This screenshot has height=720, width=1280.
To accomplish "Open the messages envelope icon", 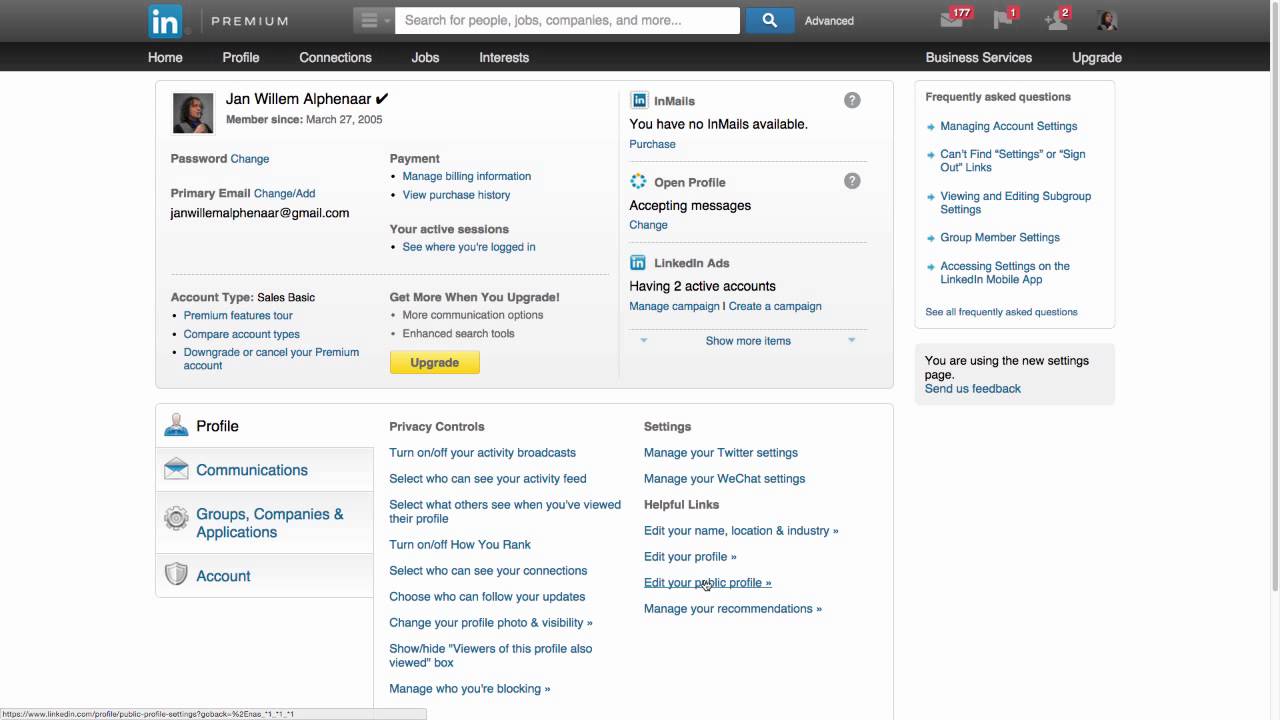I will 952,20.
